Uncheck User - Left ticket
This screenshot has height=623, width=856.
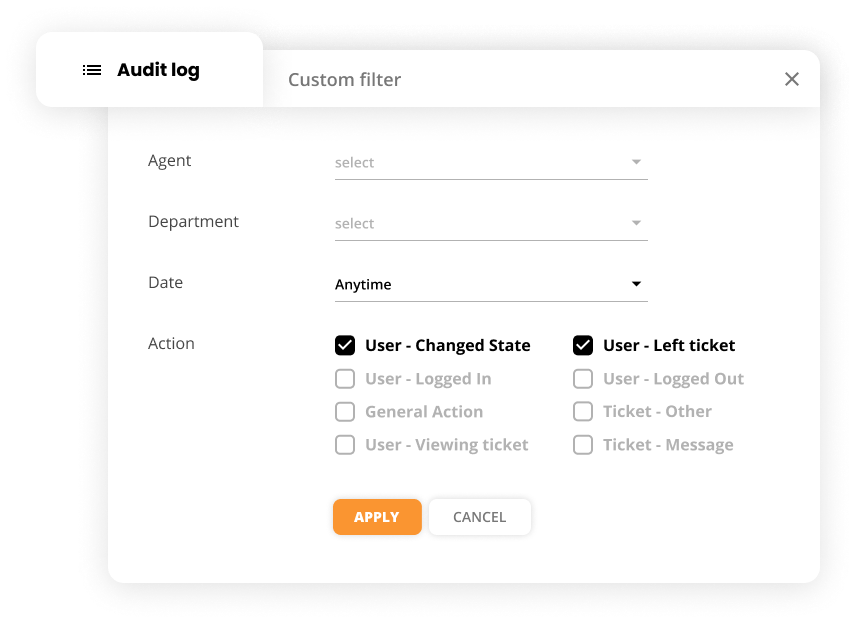(583, 345)
